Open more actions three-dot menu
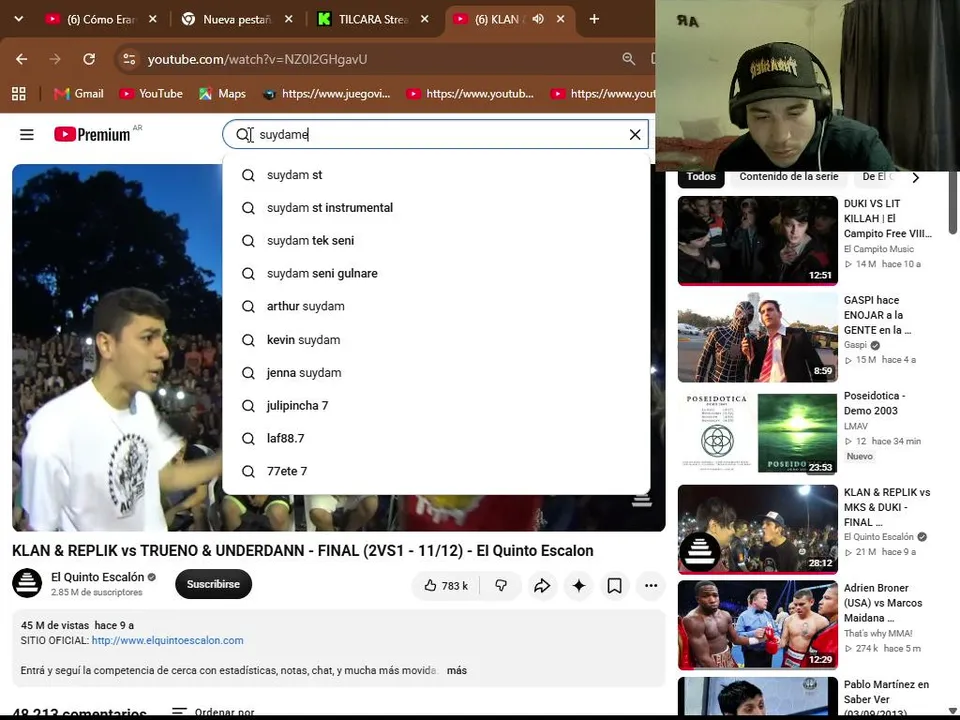 pos(651,586)
